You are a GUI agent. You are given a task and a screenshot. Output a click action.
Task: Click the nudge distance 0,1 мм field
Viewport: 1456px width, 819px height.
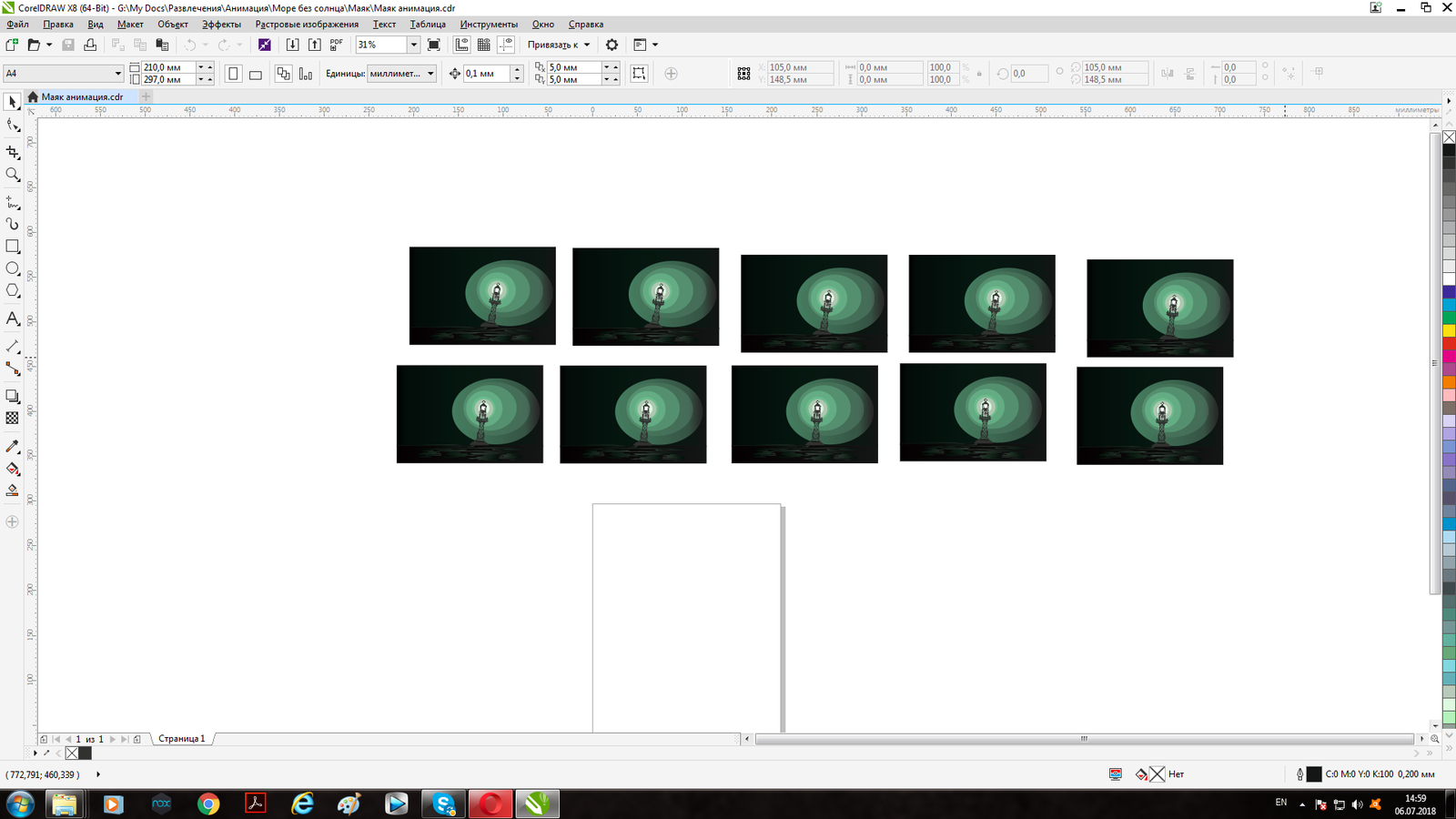(x=486, y=74)
